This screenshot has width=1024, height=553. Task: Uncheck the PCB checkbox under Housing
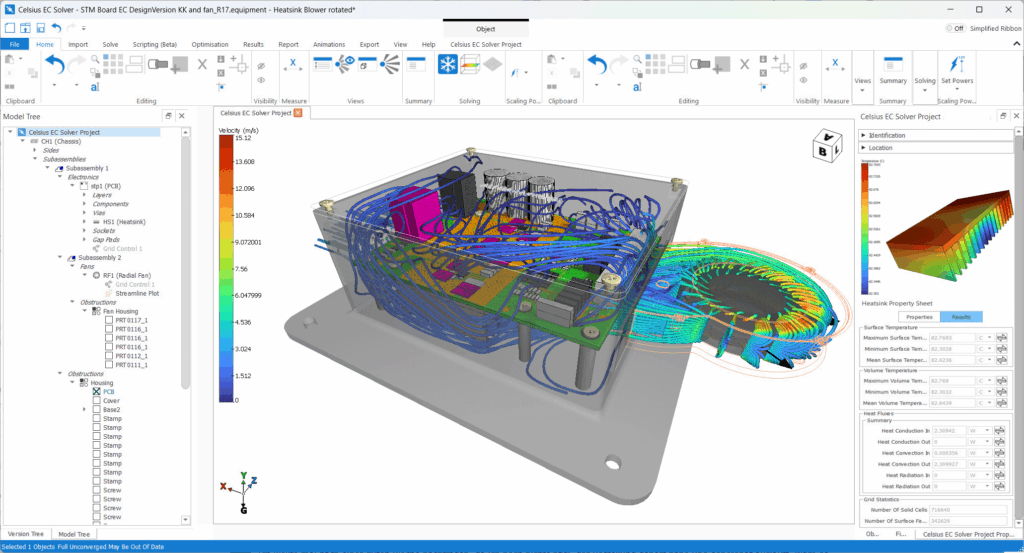(97, 392)
